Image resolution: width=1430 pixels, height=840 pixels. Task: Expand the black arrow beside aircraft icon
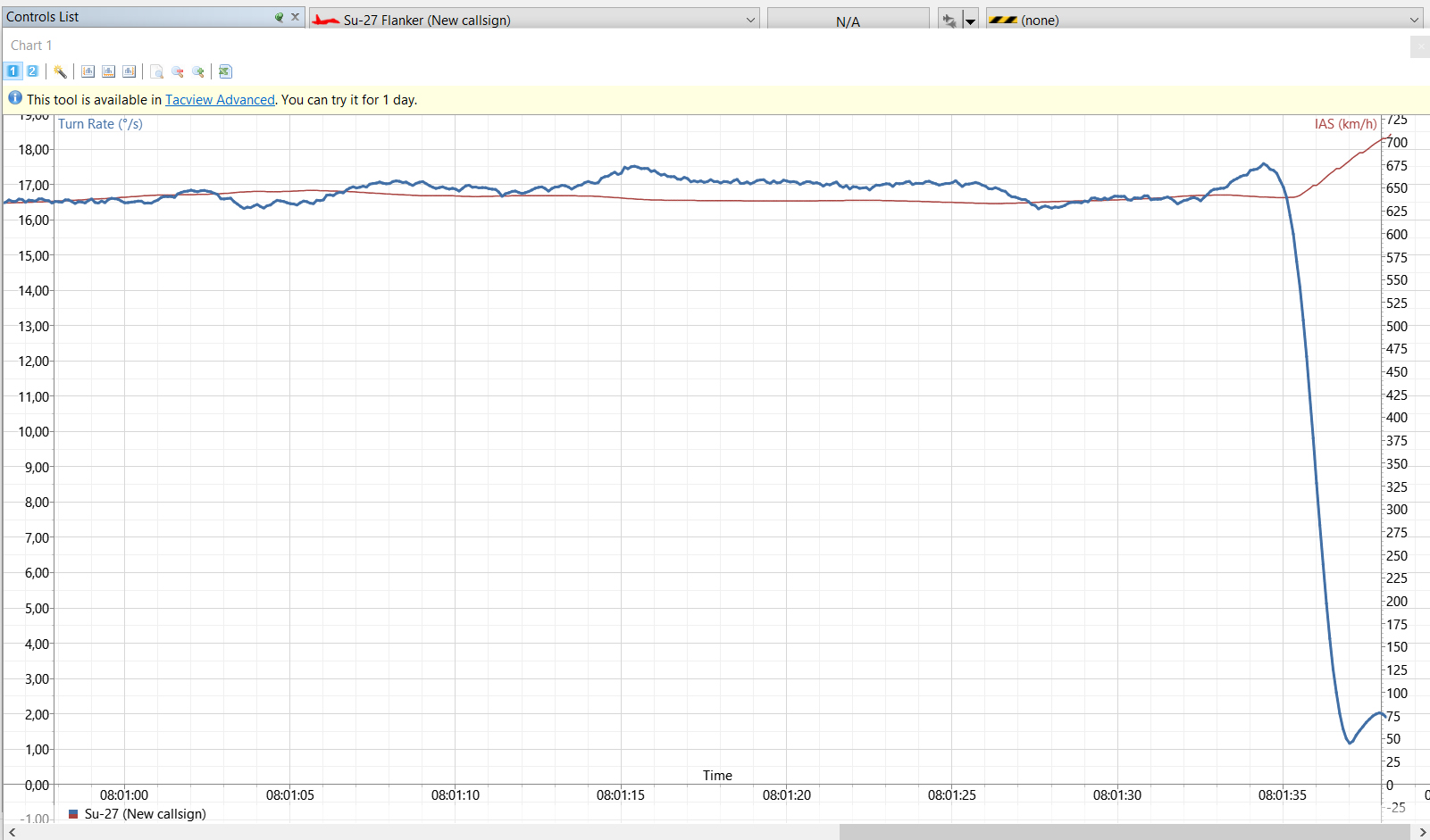[x=970, y=21]
